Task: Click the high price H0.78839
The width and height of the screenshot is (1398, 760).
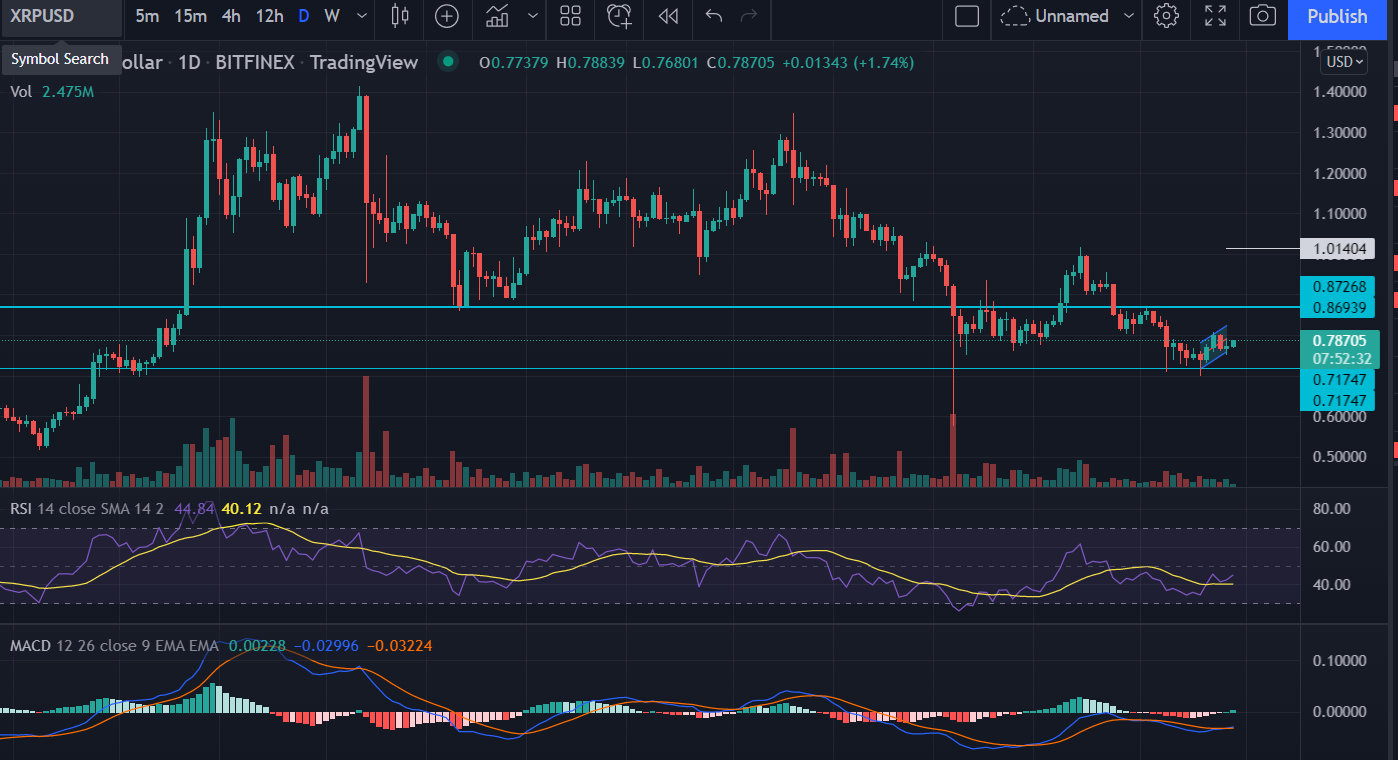Action: coord(590,62)
